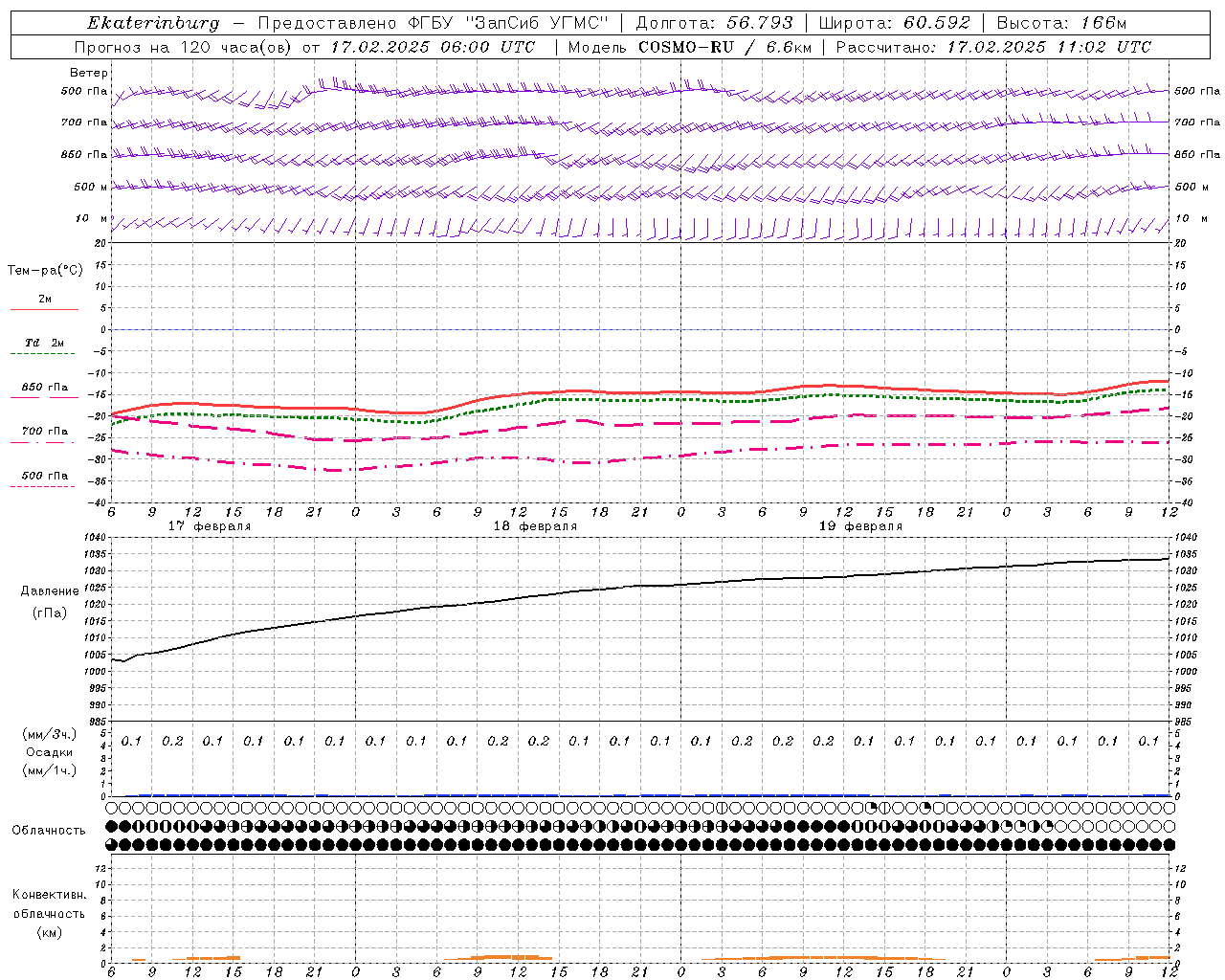Select the "700 гПа" temperature legend label
Screen dimensions: 1225x980
(x=45, y=431)
